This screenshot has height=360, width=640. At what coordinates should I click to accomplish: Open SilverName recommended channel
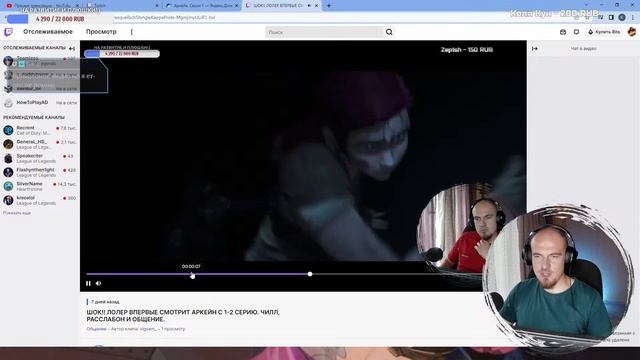(40, 186)
